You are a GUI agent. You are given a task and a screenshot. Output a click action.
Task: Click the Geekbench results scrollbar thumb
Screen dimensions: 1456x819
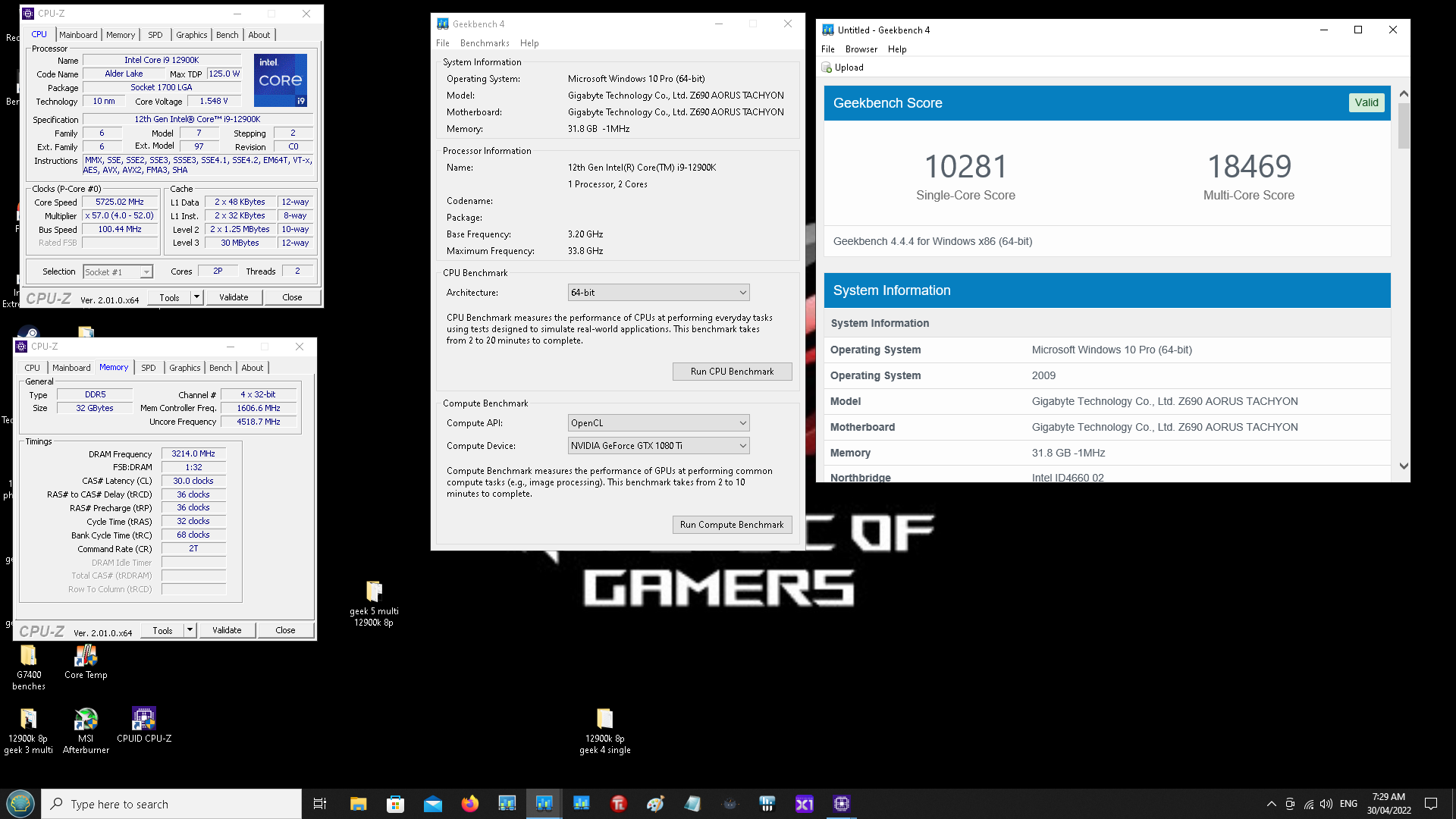click(x=1404, y=126)
